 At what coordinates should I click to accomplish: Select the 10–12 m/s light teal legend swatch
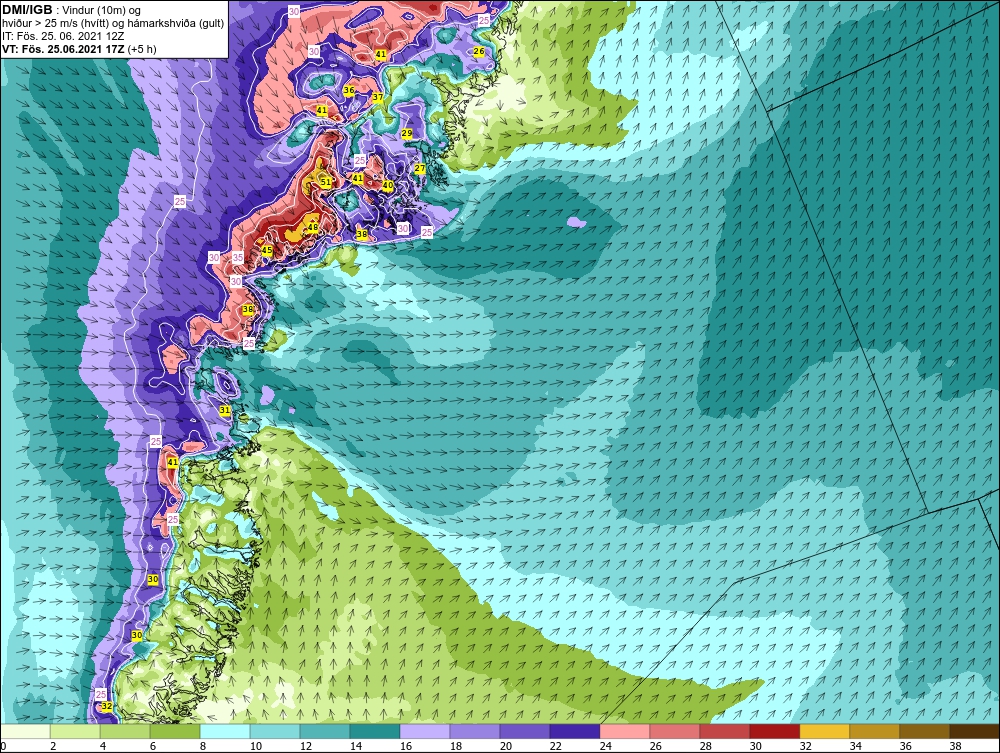pos(275,731)
